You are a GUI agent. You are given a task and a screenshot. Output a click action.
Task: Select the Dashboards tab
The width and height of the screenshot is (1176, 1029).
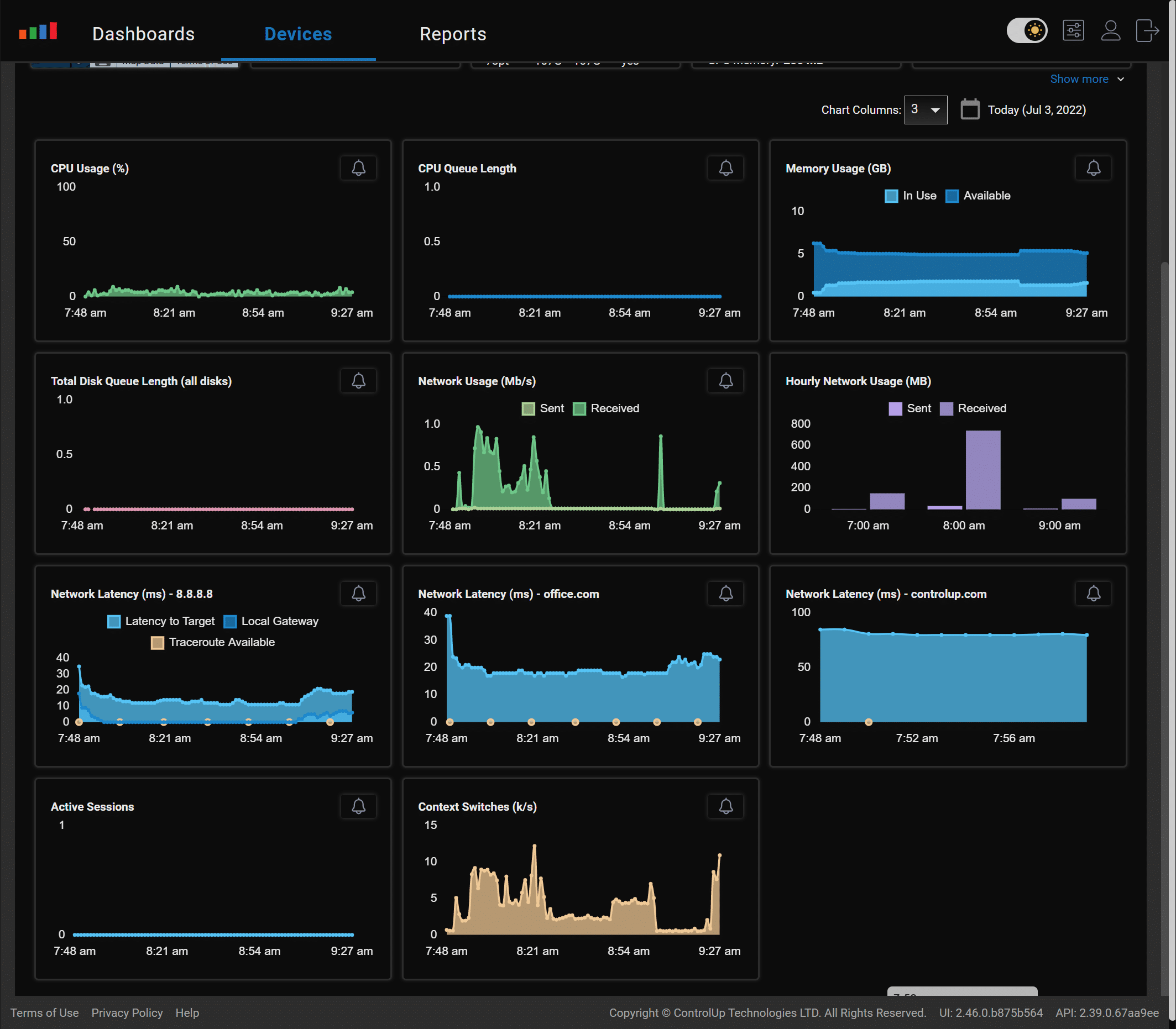(143, 33)
